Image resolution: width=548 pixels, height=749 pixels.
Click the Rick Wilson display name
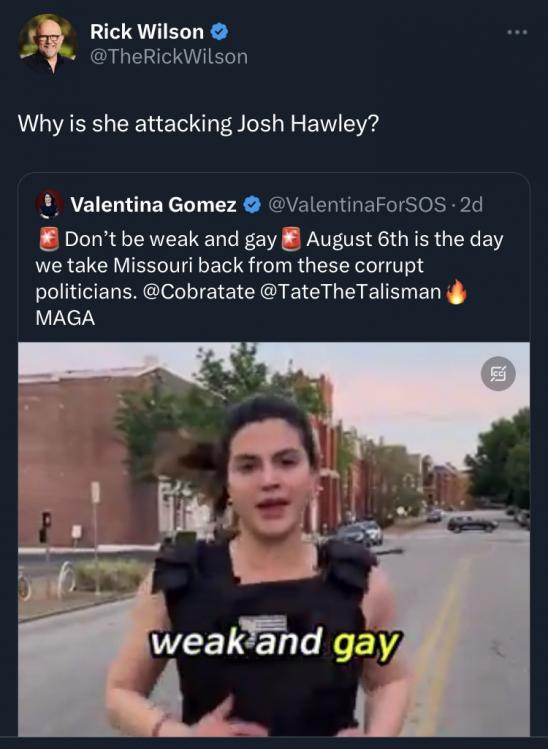click(x=147, y=32)
